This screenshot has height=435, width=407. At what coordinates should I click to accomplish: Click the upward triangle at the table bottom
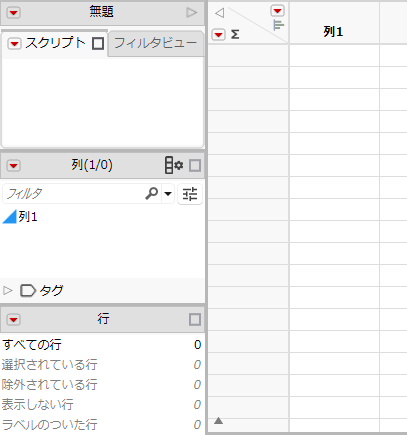pos(218,420)
